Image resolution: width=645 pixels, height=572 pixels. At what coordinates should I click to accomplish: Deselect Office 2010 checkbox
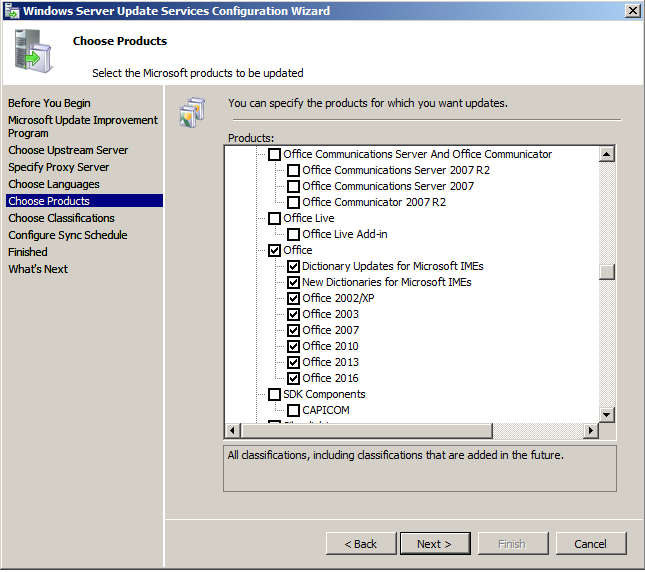click(x=293, y=347)
